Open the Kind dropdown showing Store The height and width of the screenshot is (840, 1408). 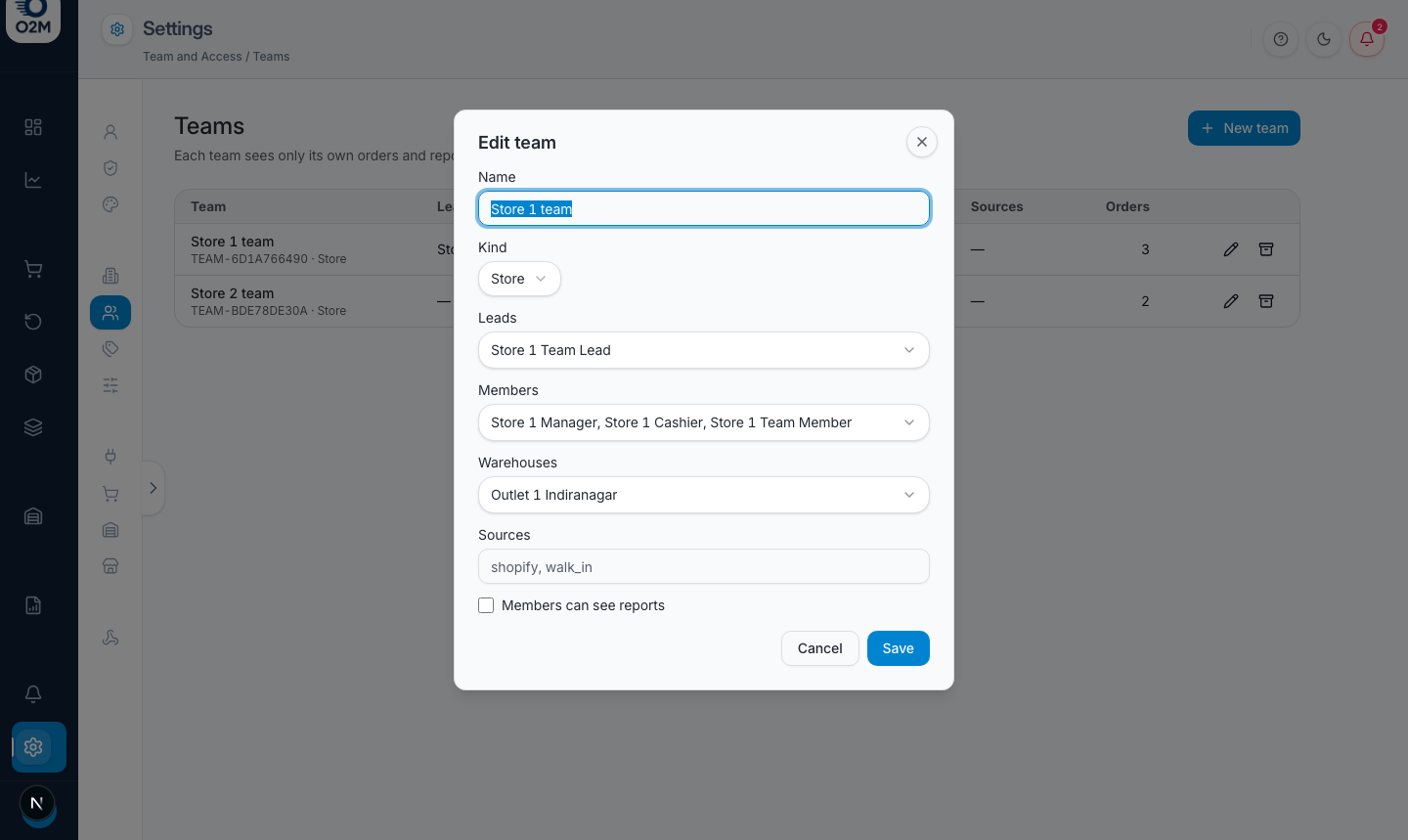[x=519, y=279]
